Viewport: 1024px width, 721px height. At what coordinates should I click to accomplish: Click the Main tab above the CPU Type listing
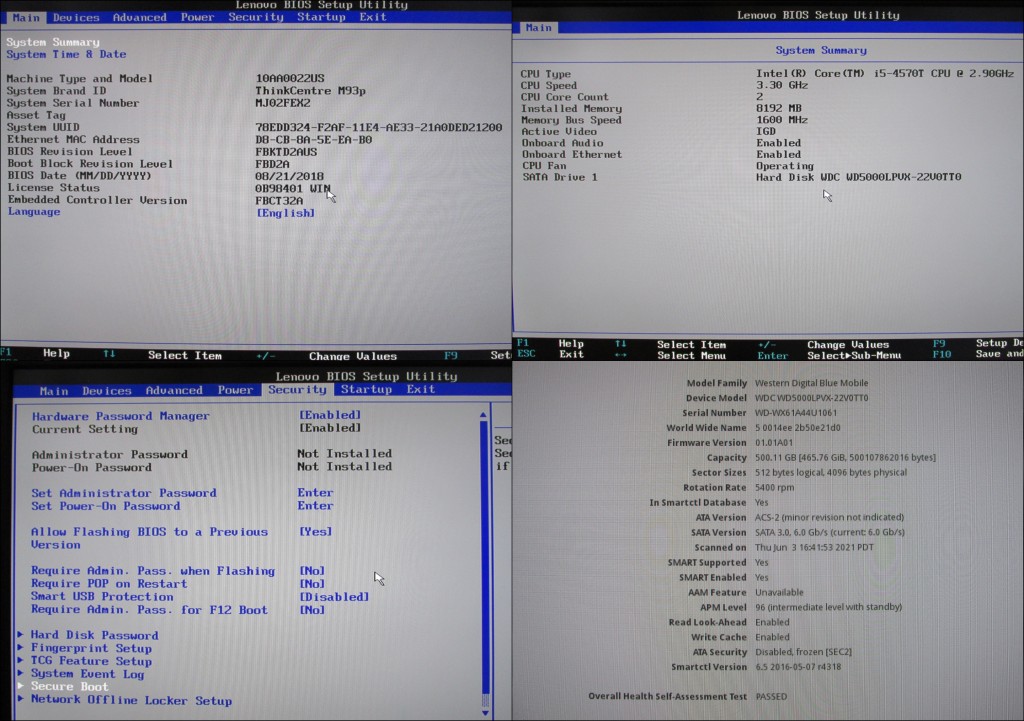[x=539, y=27]
